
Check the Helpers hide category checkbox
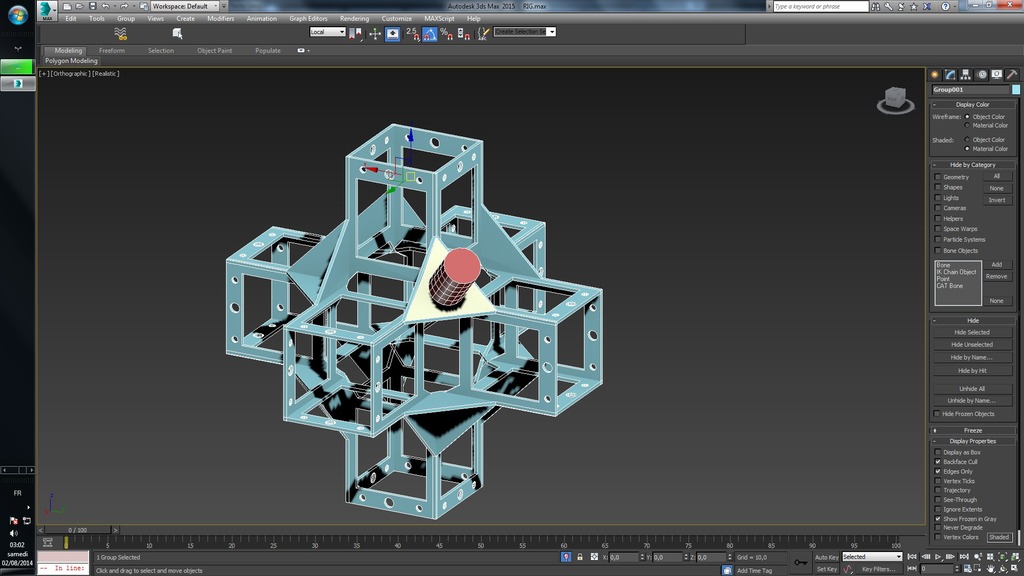point(938,219)
